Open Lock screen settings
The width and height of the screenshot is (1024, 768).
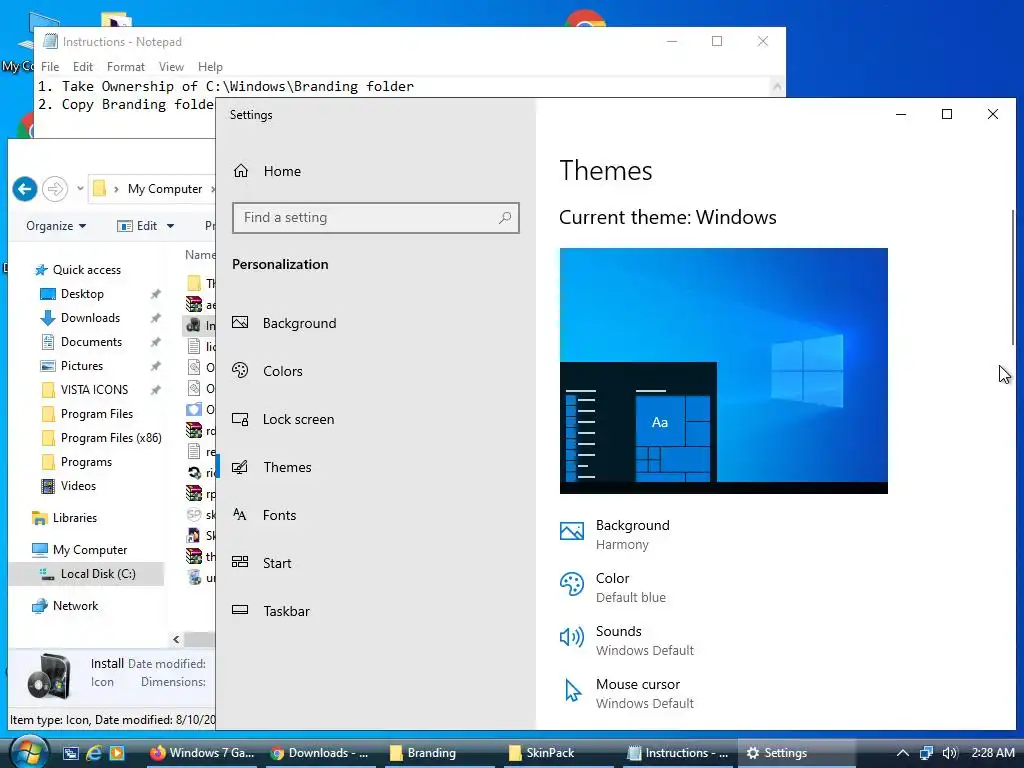click(283, 419)
